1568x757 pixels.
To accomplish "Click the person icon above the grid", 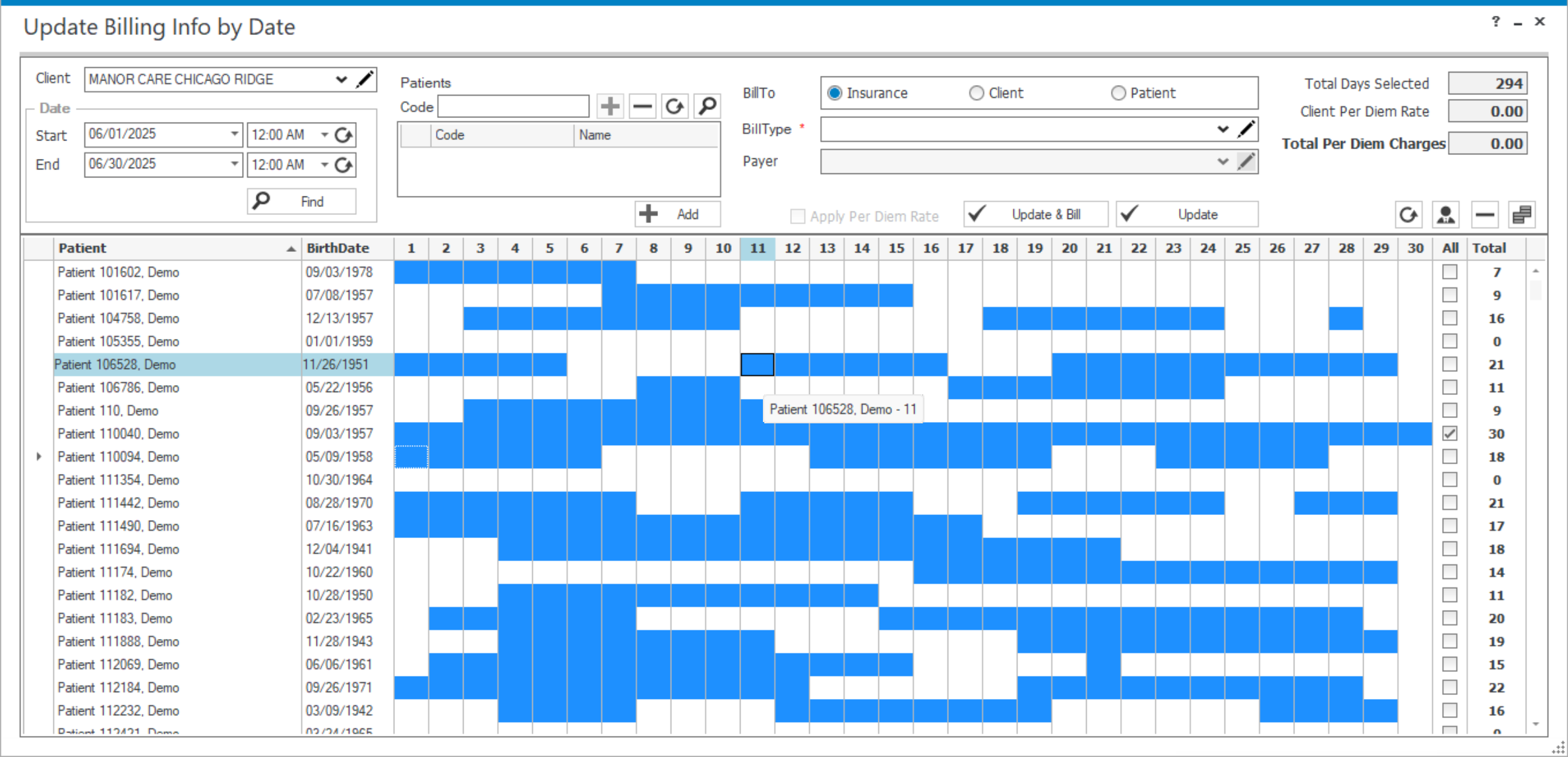I will click(1445, 215).
